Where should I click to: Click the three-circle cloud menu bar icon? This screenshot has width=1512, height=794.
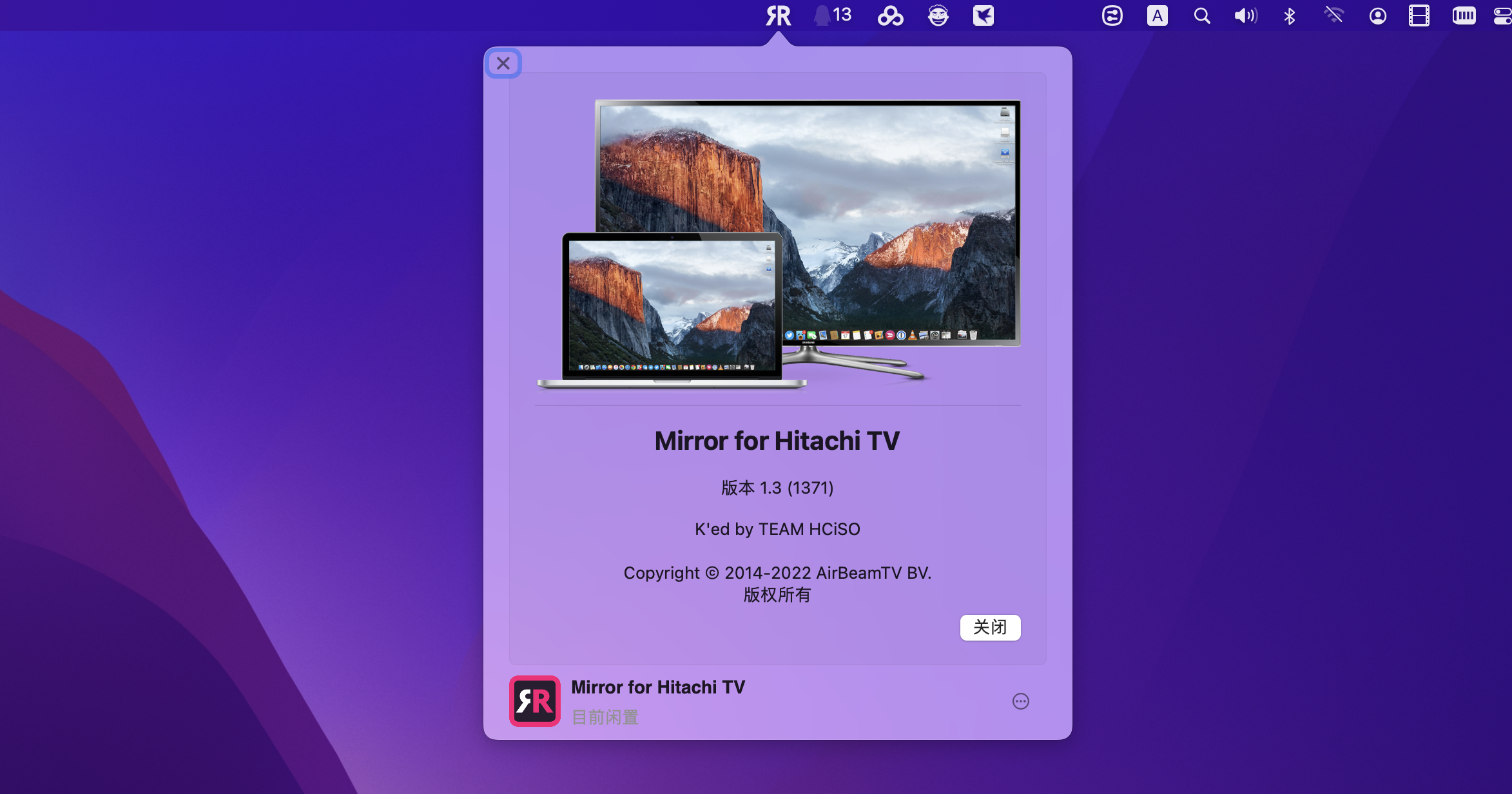click(890, 15)
